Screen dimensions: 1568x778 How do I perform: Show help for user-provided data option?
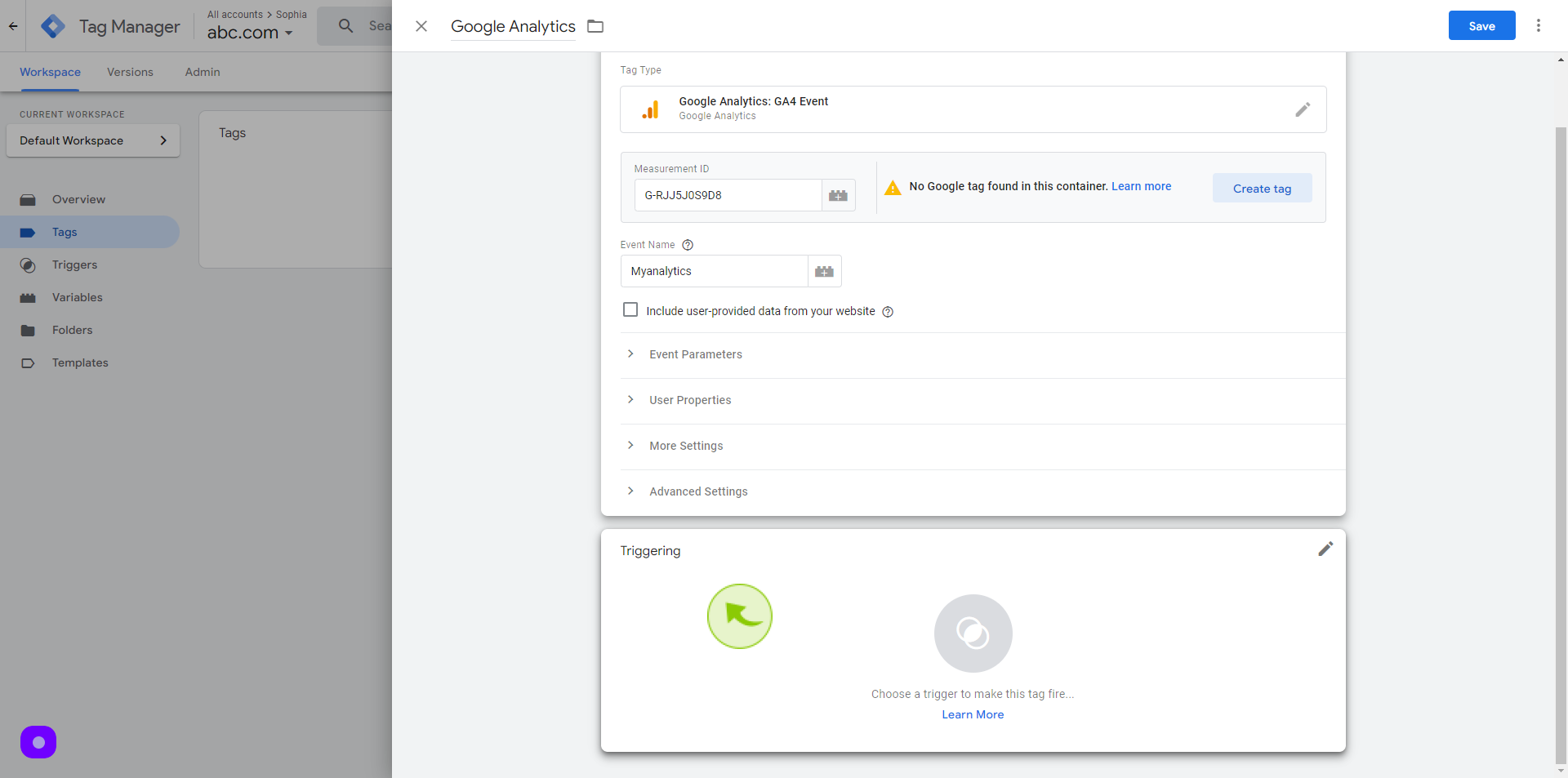point(888,312)
